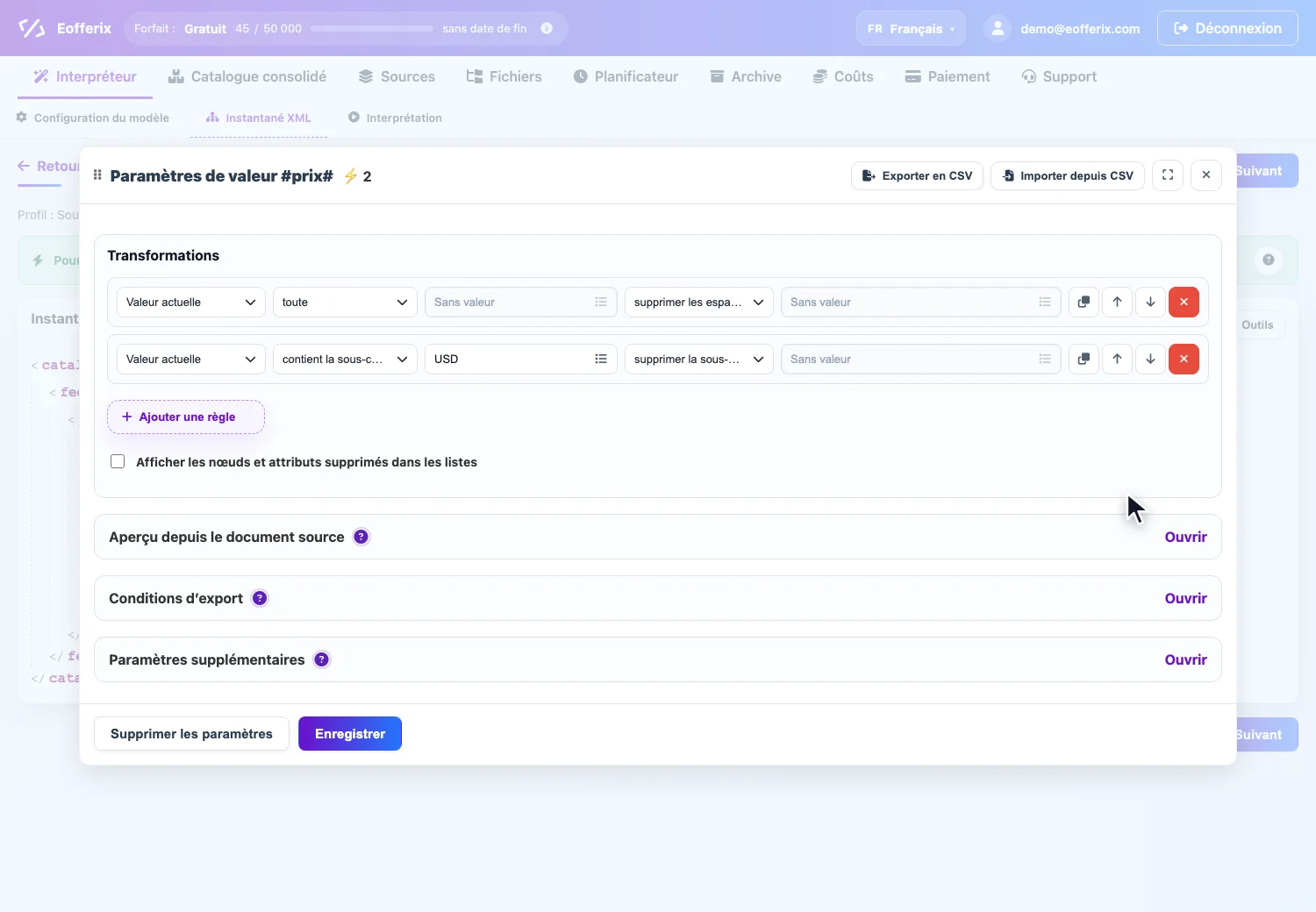Close the value parameters dialog
Image resolution: width=1316 pixels, height=912 pixels.
1206,175
